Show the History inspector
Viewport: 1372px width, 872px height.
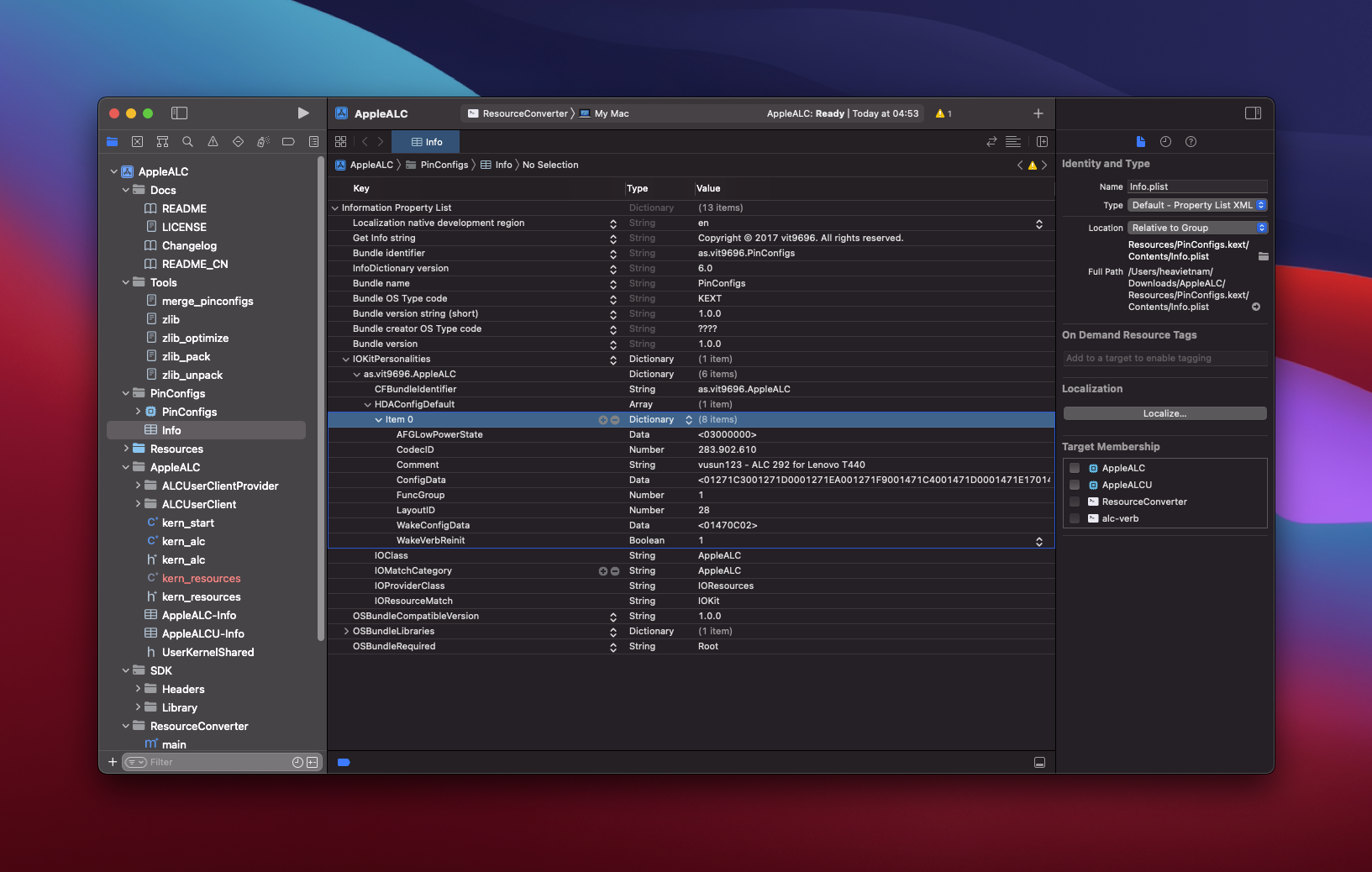(1165, 142)
